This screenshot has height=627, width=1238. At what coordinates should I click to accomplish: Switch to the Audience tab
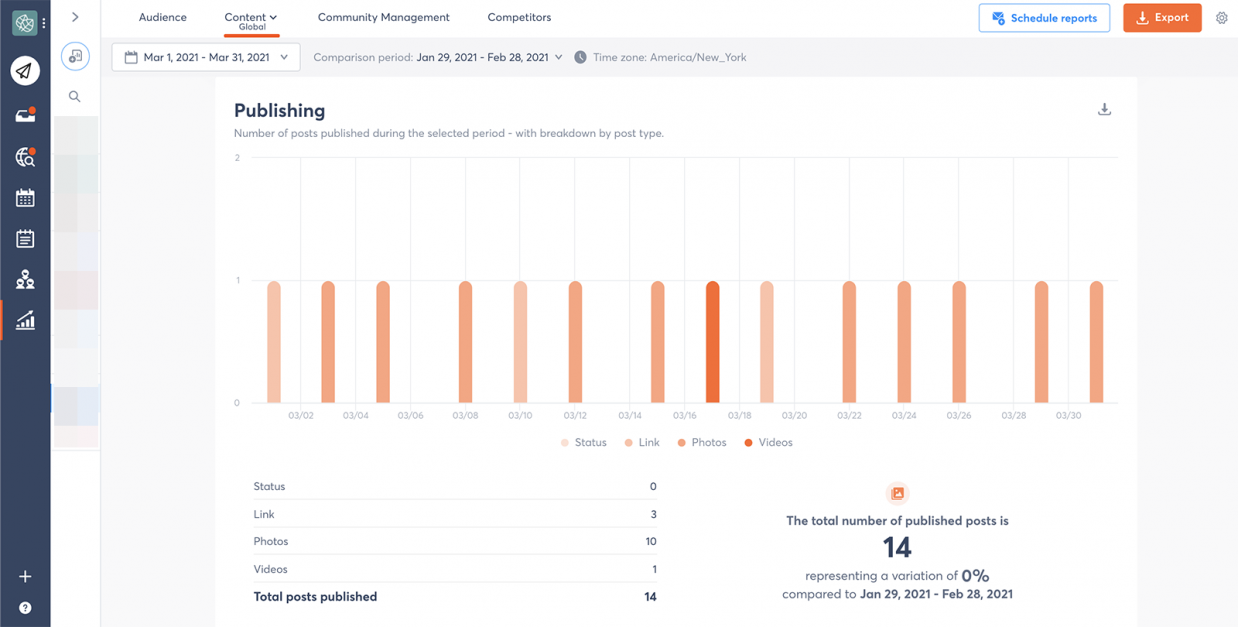pos(162,17)
